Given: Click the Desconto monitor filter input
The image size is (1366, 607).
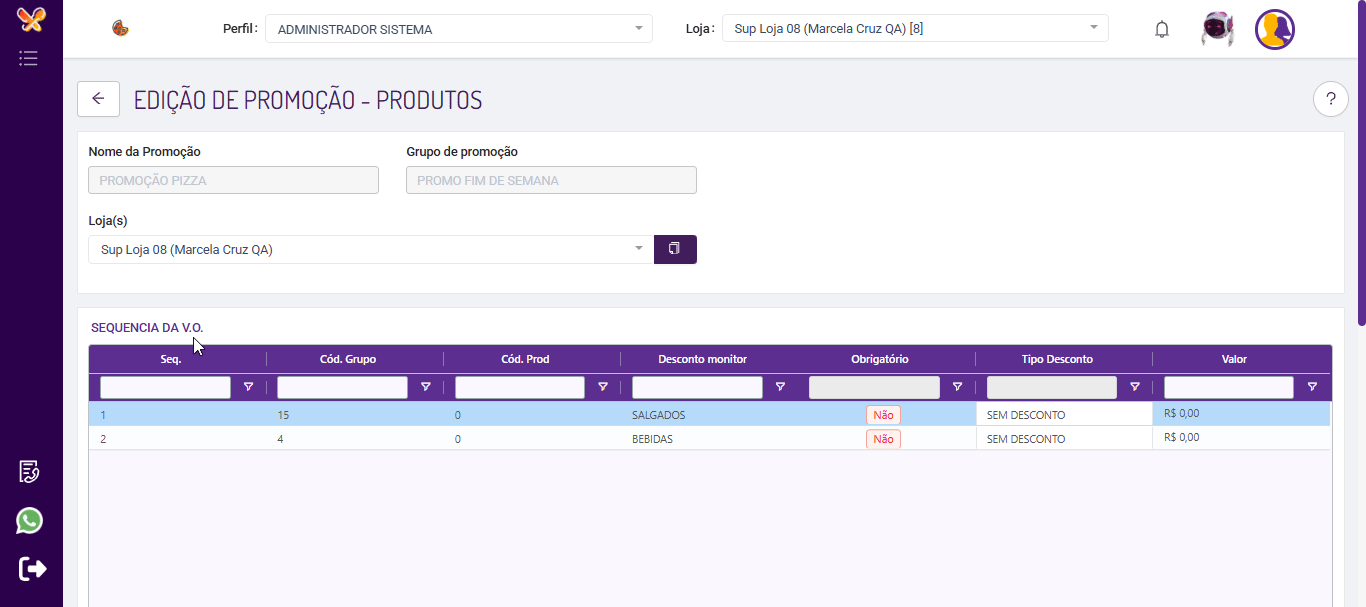Looking at the screenshot, I should pos(697,387).
